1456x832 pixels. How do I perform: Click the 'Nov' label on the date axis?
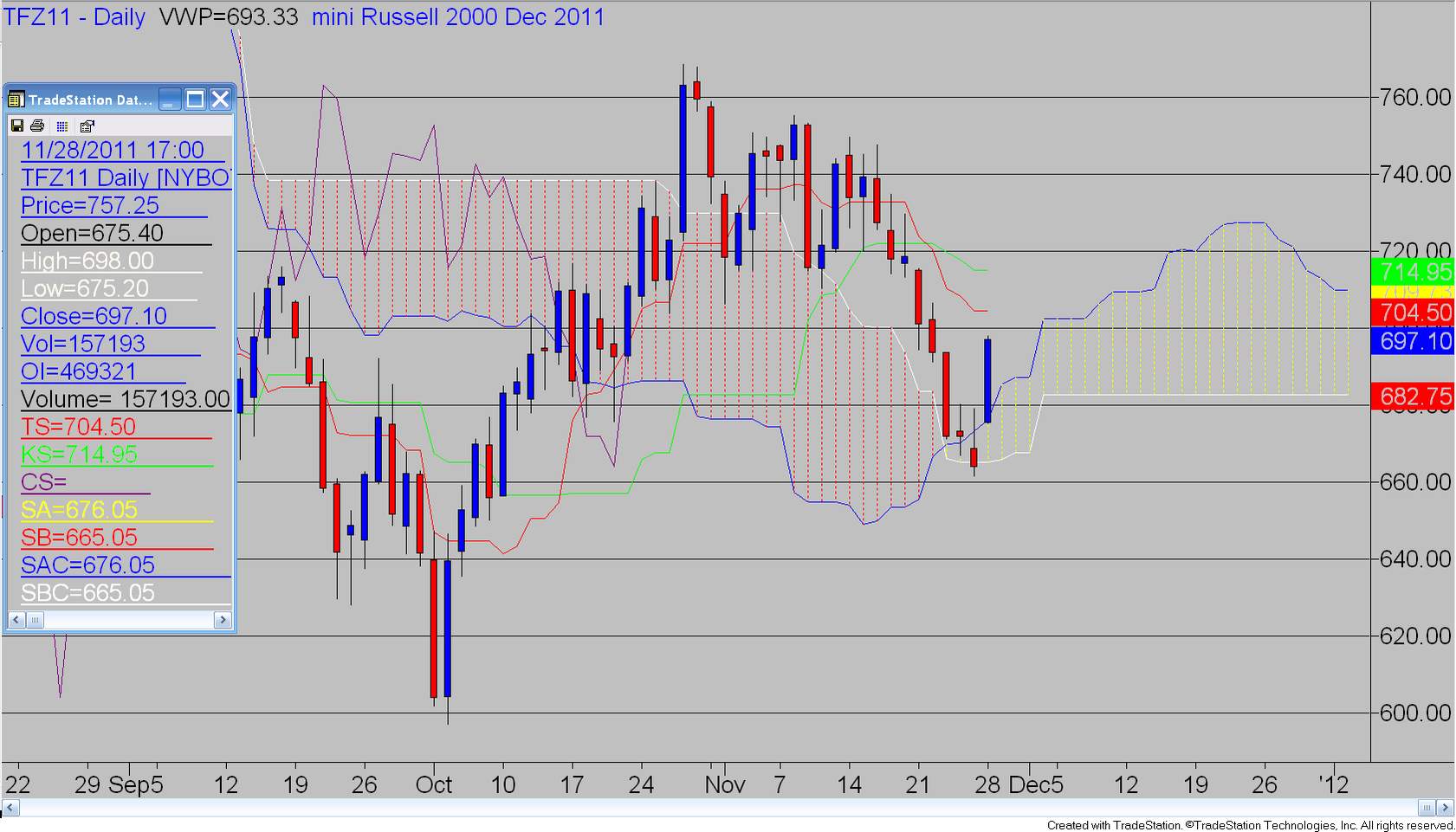point(725,785)
